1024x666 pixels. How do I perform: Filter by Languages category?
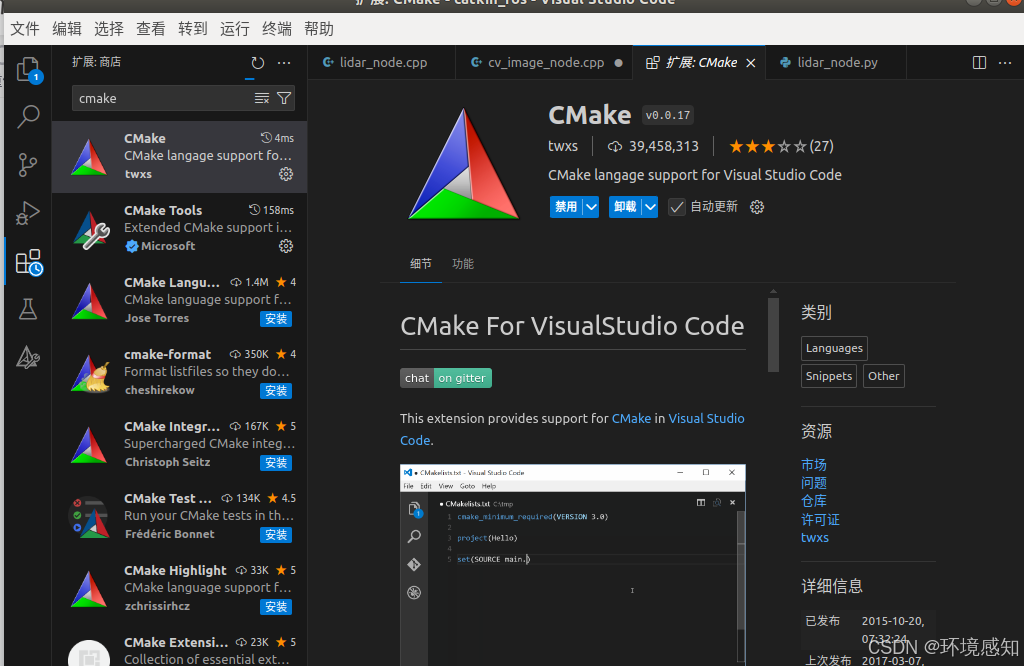coord(834,348)
